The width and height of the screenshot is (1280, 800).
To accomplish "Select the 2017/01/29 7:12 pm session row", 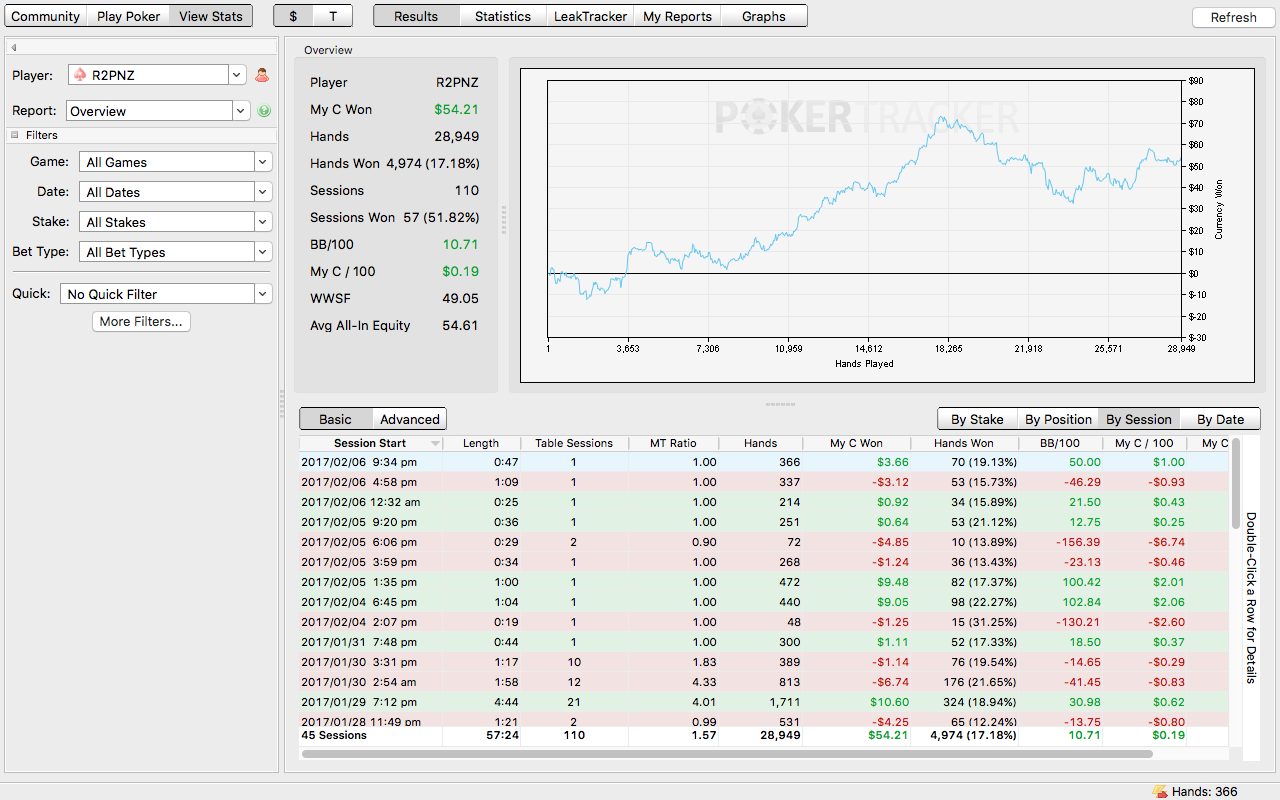I will click(765, 702).
